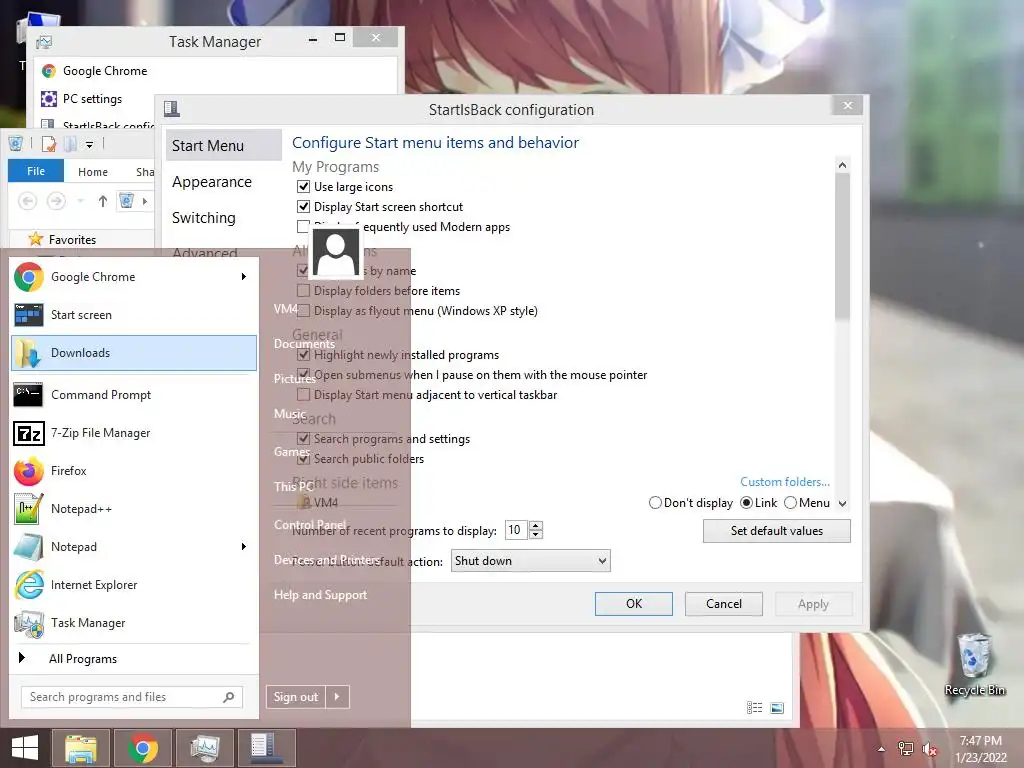
Task: Open Start screen shortcut in Start menu
Action: (134, 315)
